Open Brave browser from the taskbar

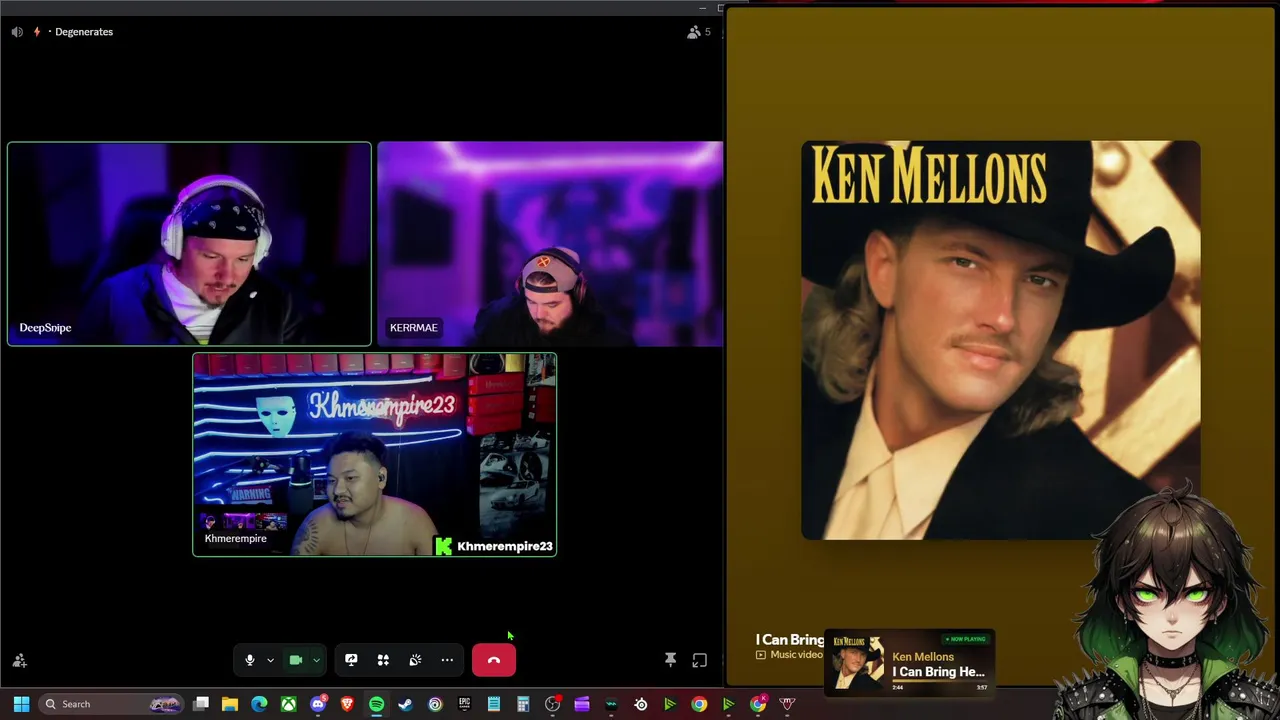click(x=347, y=704)
